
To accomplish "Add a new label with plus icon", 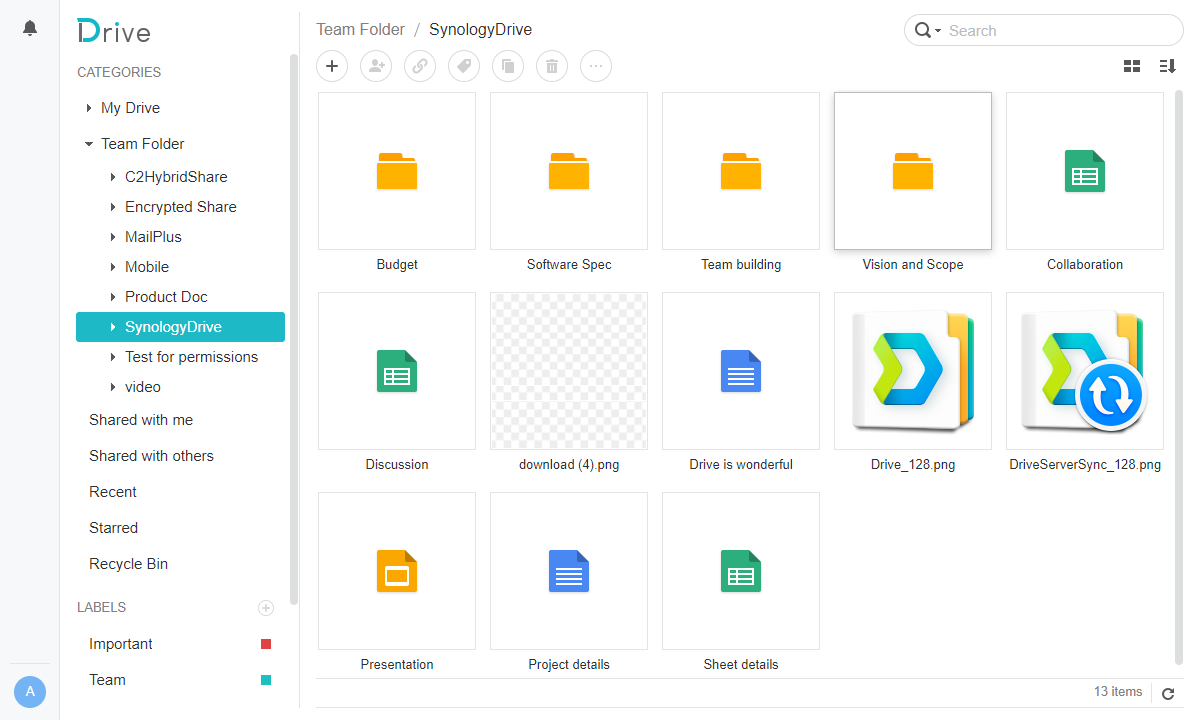I will (266, 607).
